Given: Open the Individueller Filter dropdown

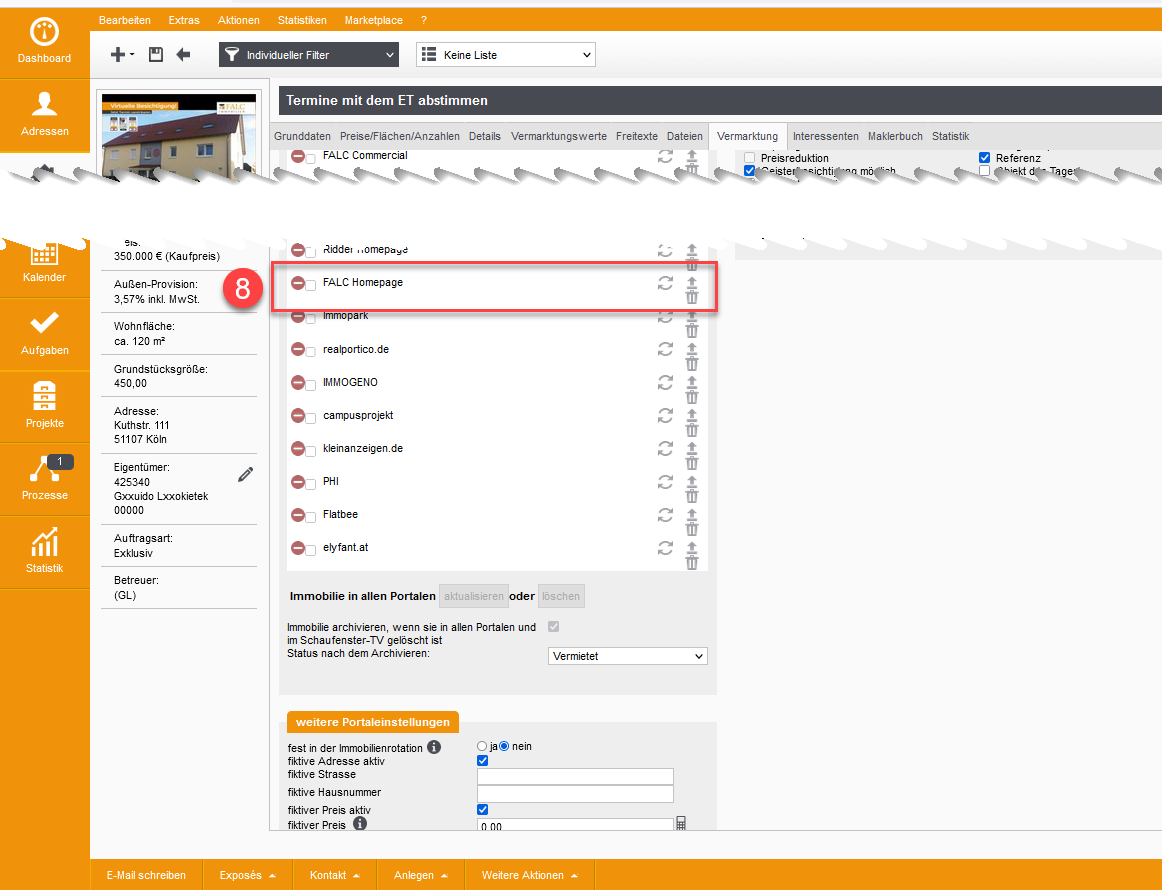Looking at the screenshot, I should point(309,55).
